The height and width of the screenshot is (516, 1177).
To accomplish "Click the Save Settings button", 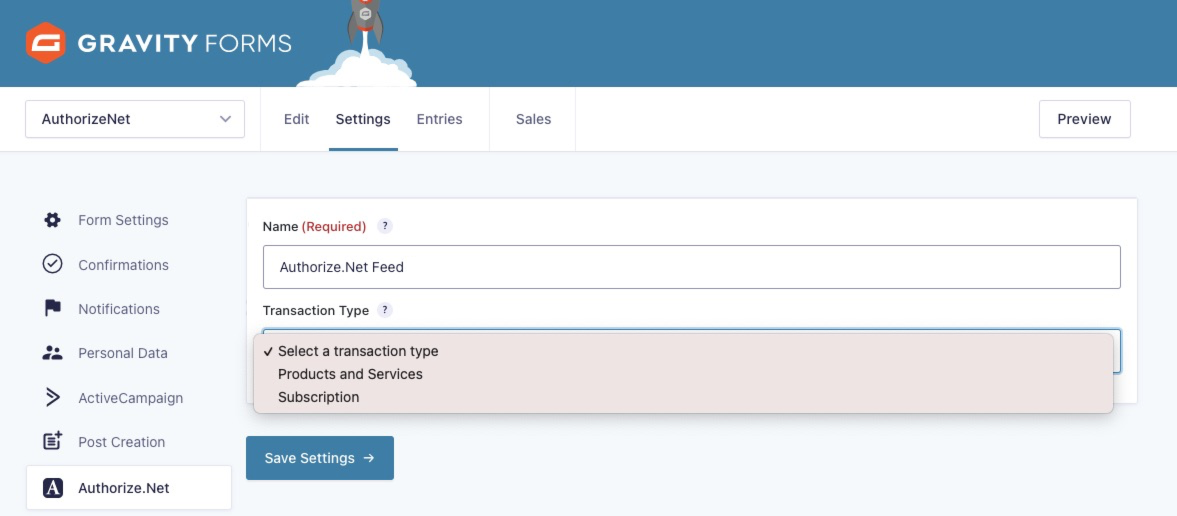I will tap(320, 458).
